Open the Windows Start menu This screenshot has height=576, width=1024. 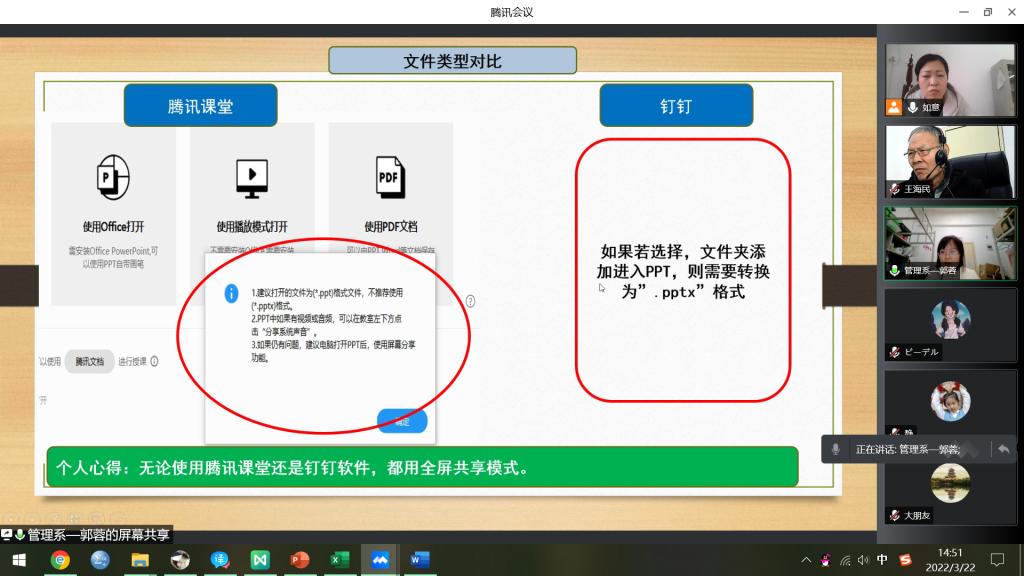(20, 560)
